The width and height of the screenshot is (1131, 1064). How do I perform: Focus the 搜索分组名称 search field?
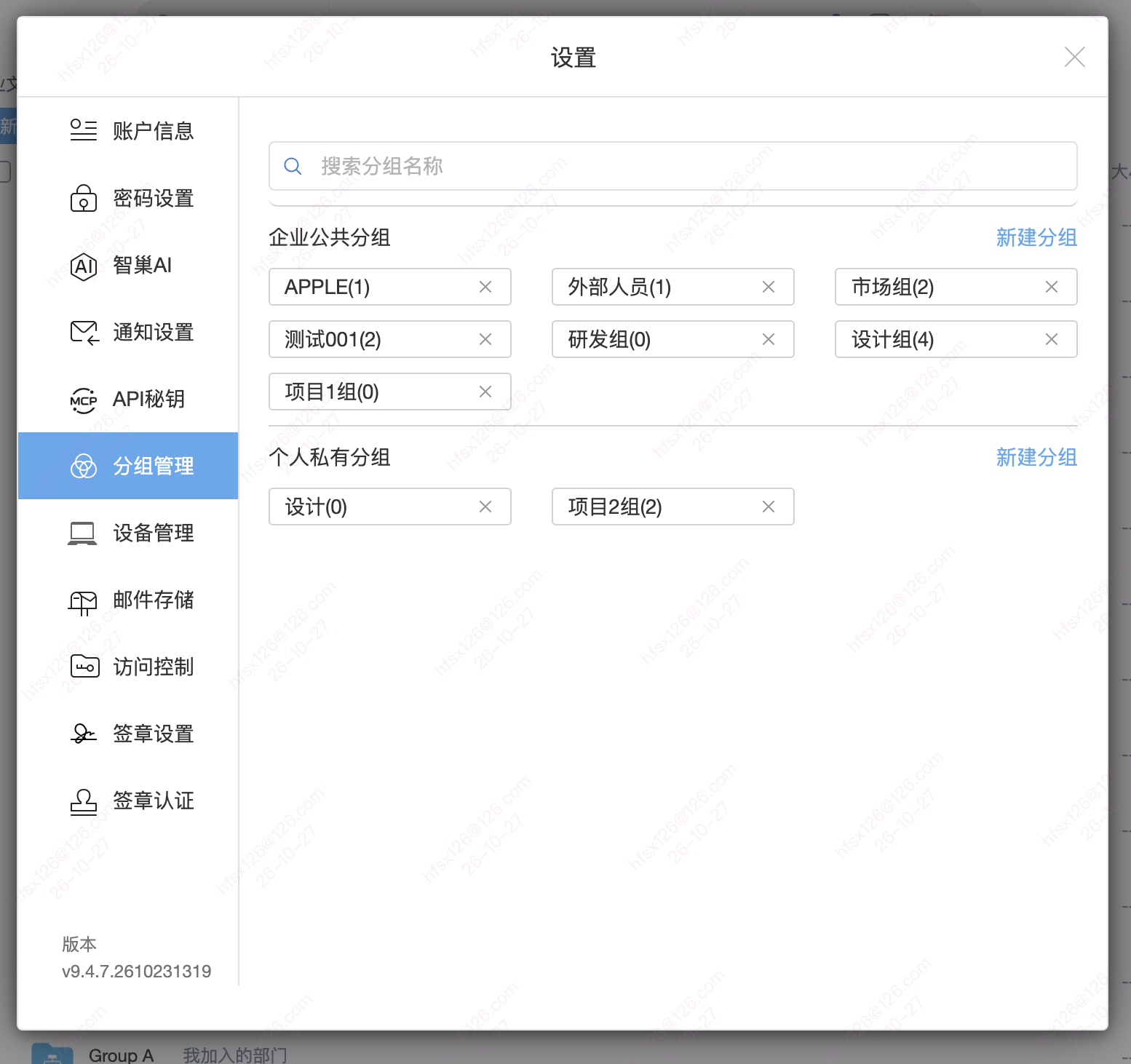click(672, 166)
